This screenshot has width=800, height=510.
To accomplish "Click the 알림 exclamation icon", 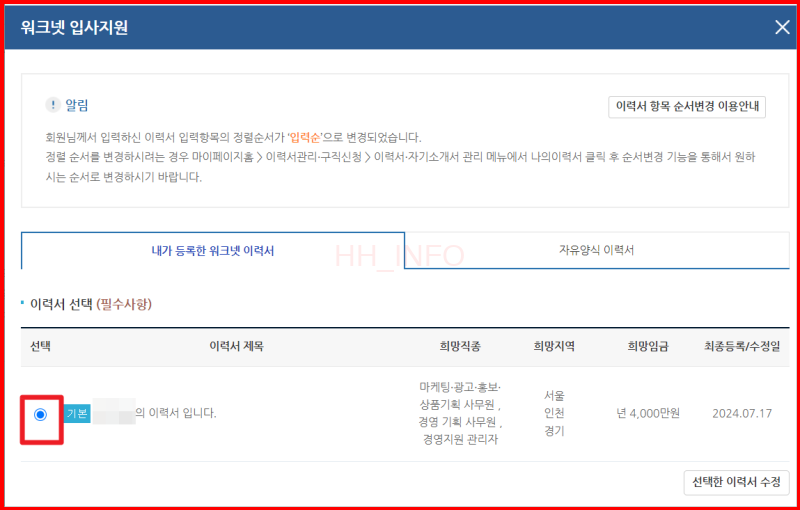I will pyautogui.click(x=53, y=106).
